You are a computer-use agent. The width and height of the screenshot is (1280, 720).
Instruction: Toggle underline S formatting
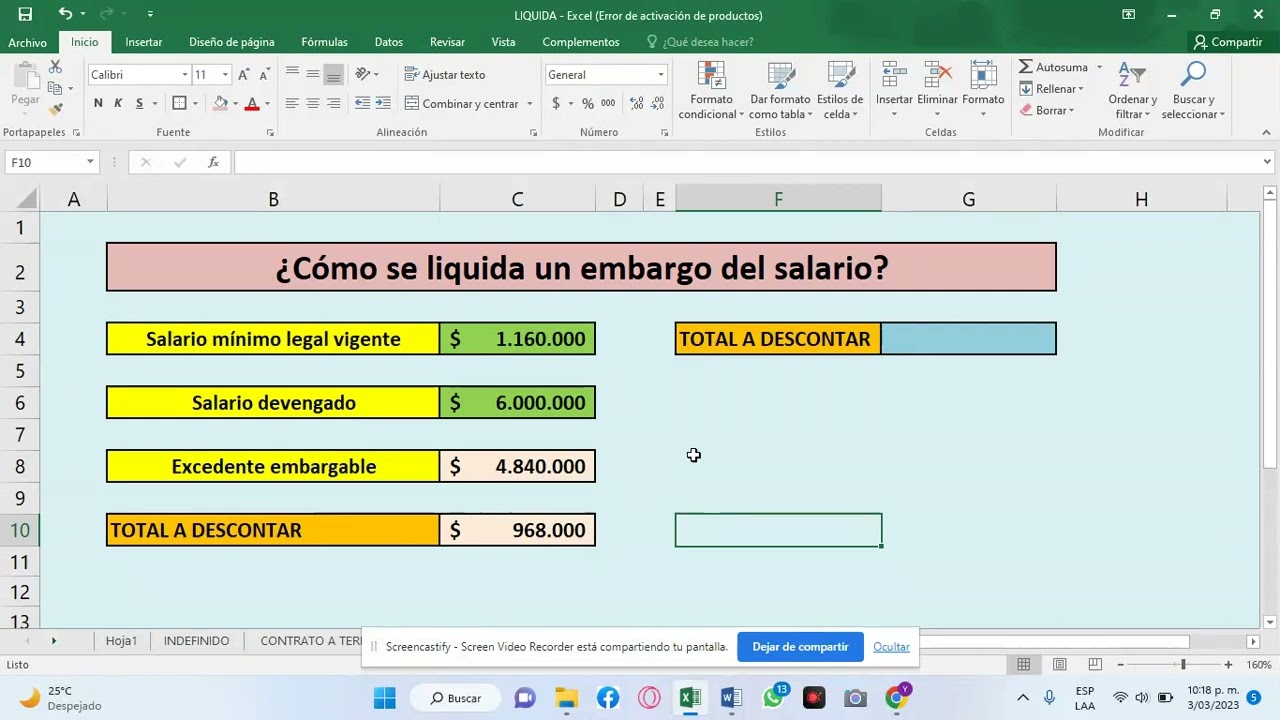click(x=139, y=103)
